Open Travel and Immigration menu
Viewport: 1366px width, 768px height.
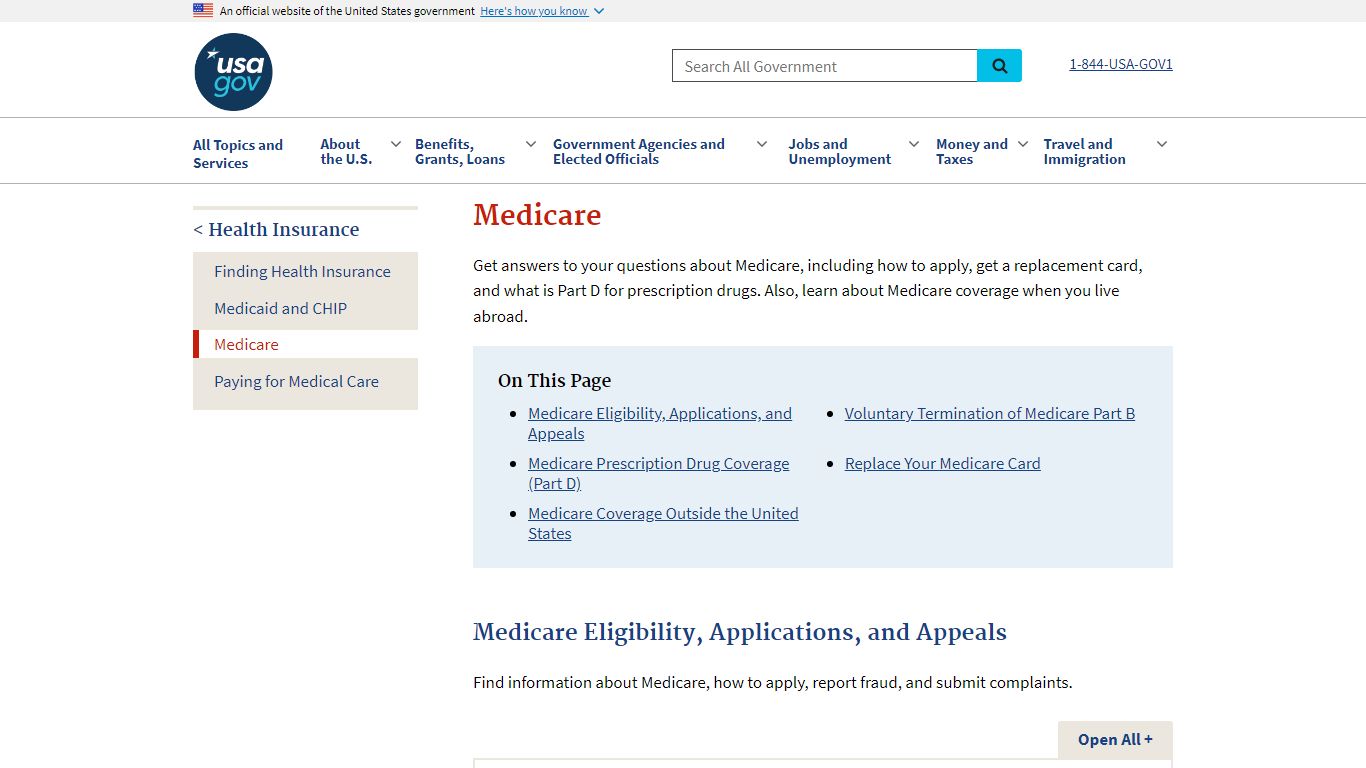pyautogui.click(x=1084, y=152)
